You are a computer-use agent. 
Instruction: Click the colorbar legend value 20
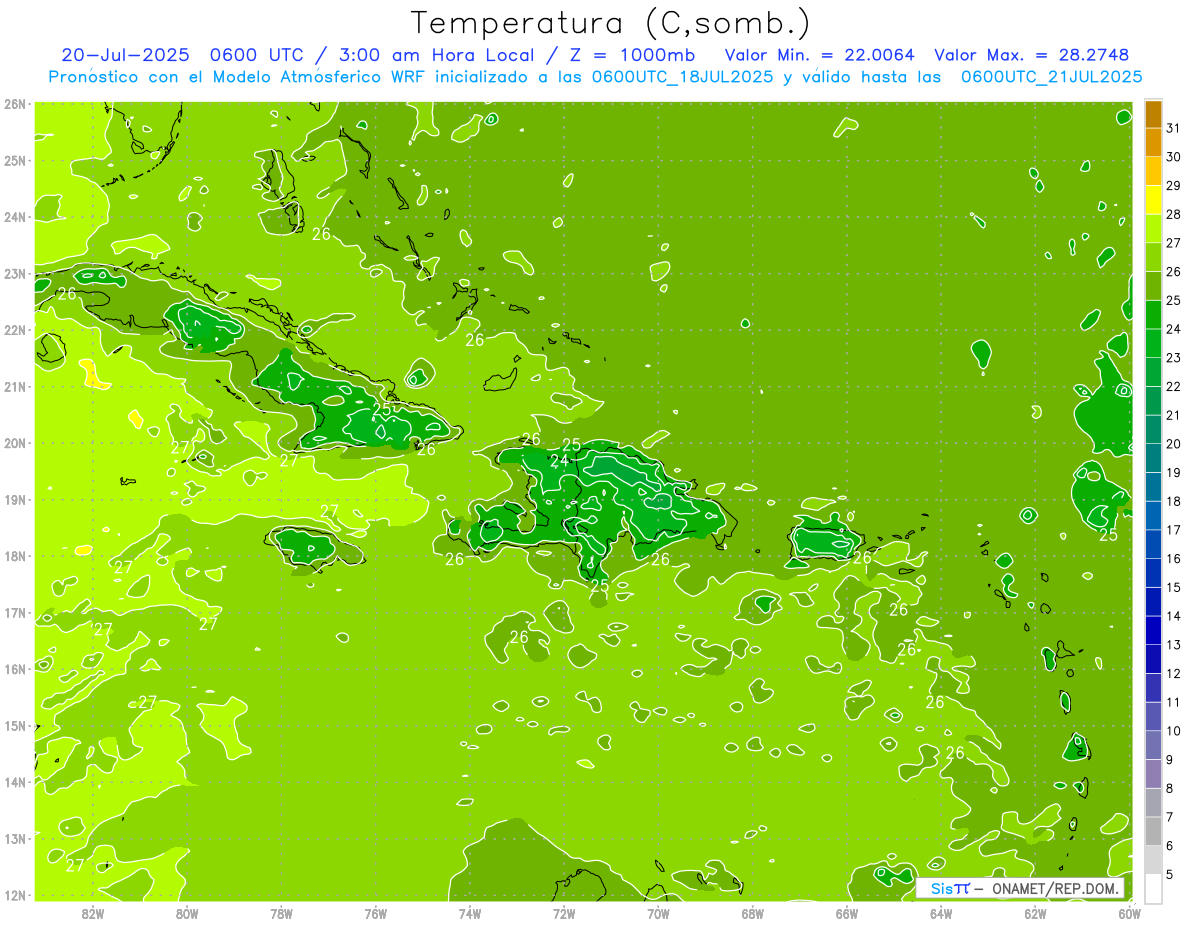pyautogui.click(x=1173, y=444)
